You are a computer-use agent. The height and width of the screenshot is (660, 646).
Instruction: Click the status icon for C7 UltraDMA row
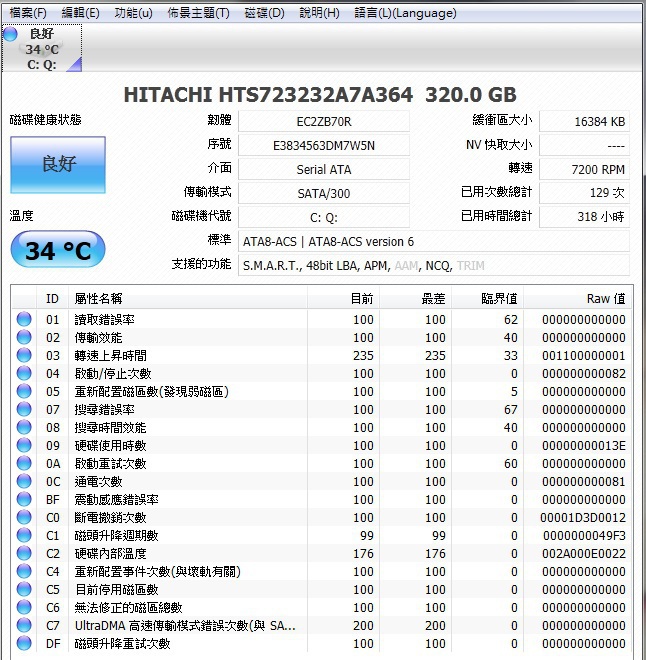[x=24, y=625]
